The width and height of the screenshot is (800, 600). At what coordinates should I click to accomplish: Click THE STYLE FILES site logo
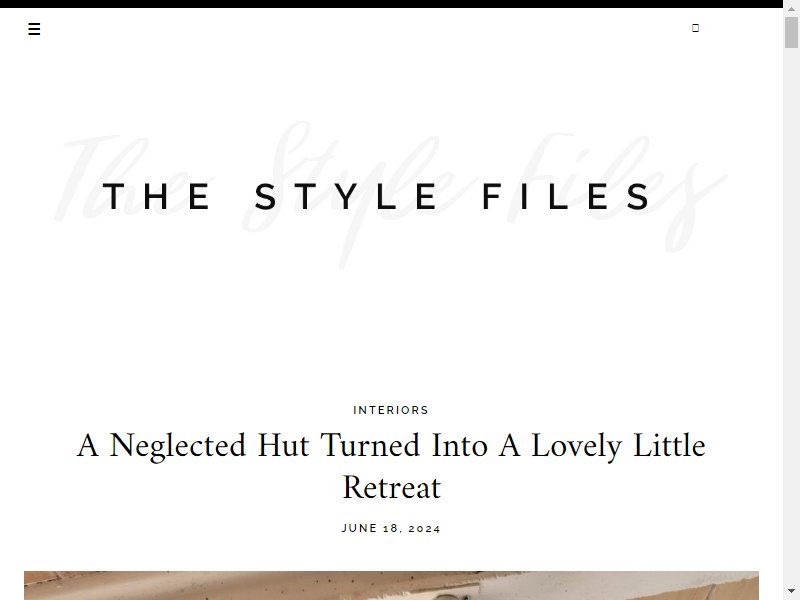(x=377, y=196)
